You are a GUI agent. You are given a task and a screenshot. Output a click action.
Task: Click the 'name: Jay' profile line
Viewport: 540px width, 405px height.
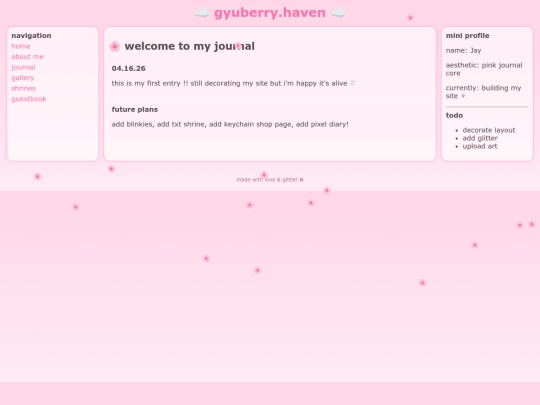click(x=463, y=51)
